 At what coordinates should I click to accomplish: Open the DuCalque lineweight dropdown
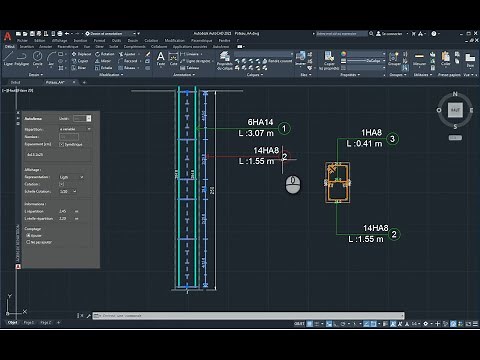pyautogui.click(x=366, y=61)
